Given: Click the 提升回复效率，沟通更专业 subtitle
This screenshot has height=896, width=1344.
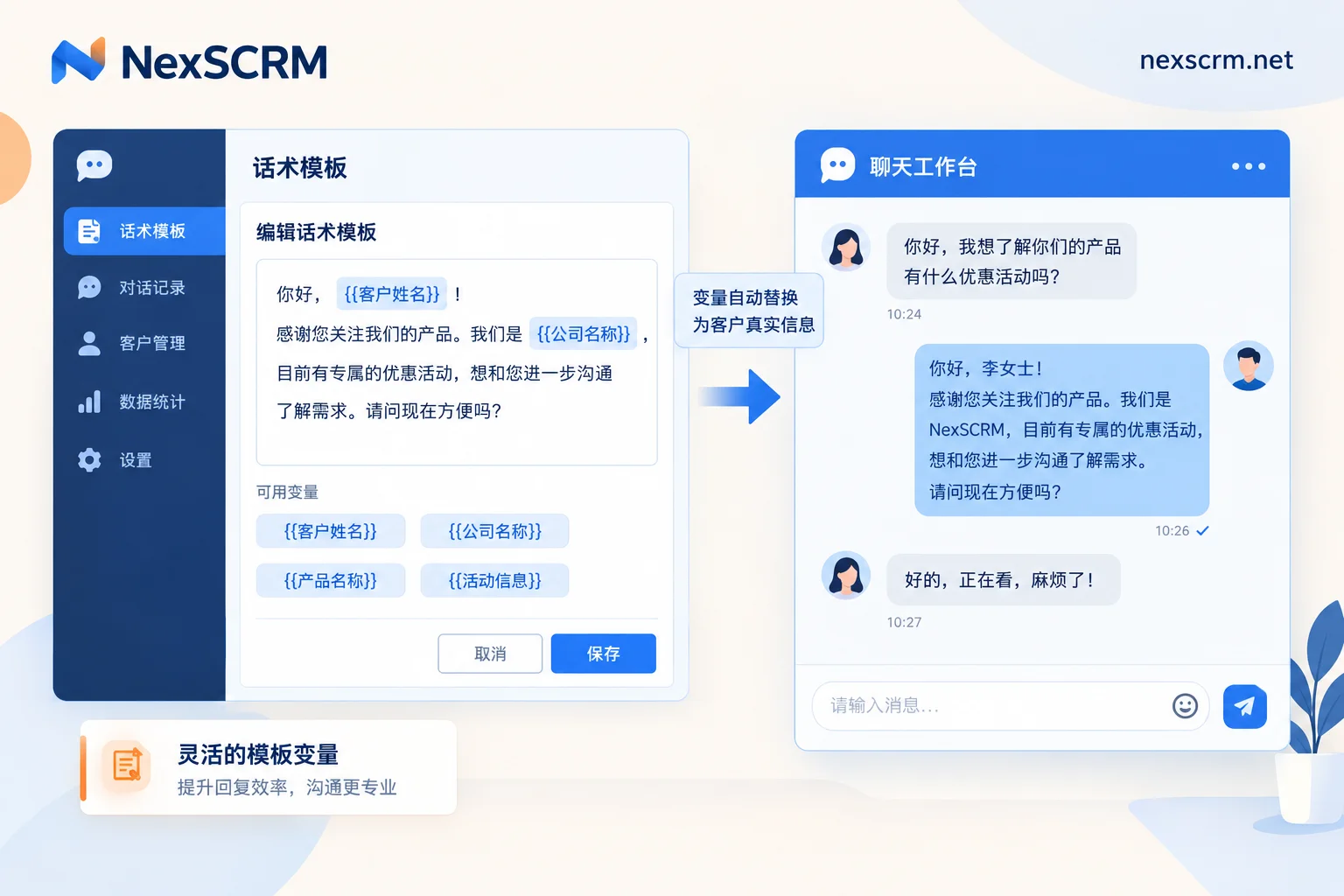Looking at the screenshot, I should [x=287, y=787].
